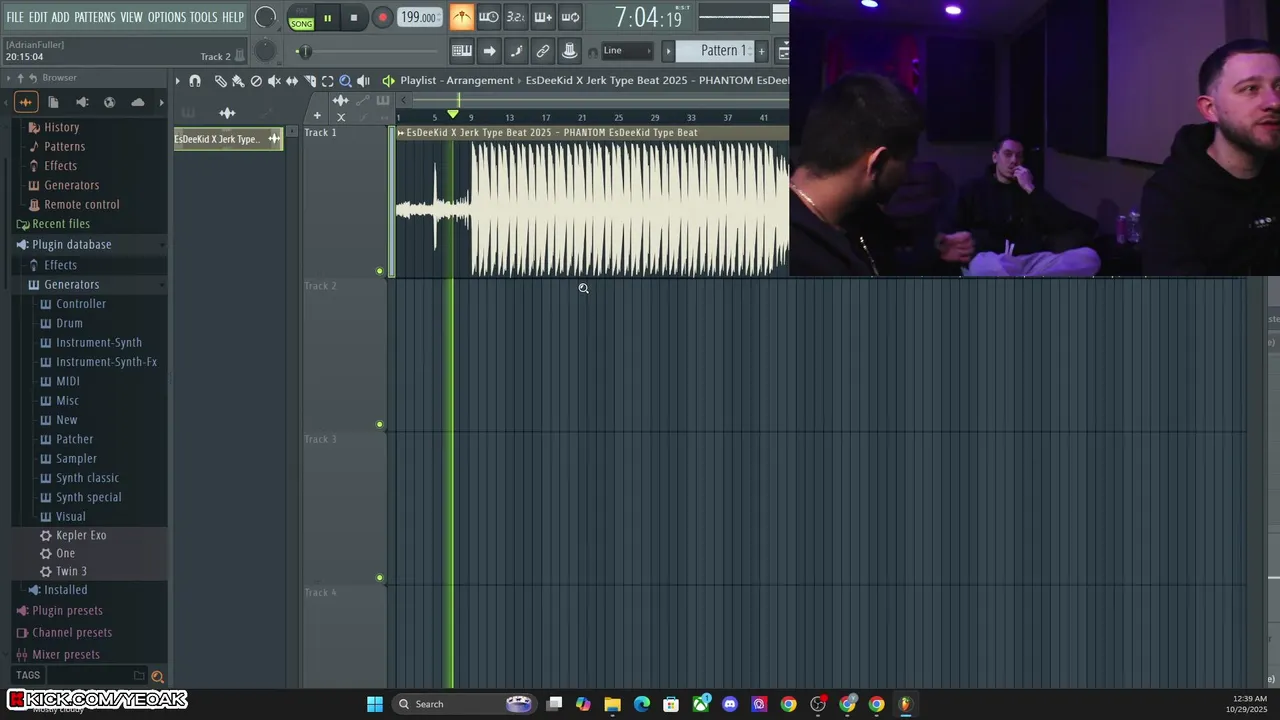Screen dimensions: 1280x720
Task: Select the Slip tool in playlist toolbar
Action: tap(292, 81)
